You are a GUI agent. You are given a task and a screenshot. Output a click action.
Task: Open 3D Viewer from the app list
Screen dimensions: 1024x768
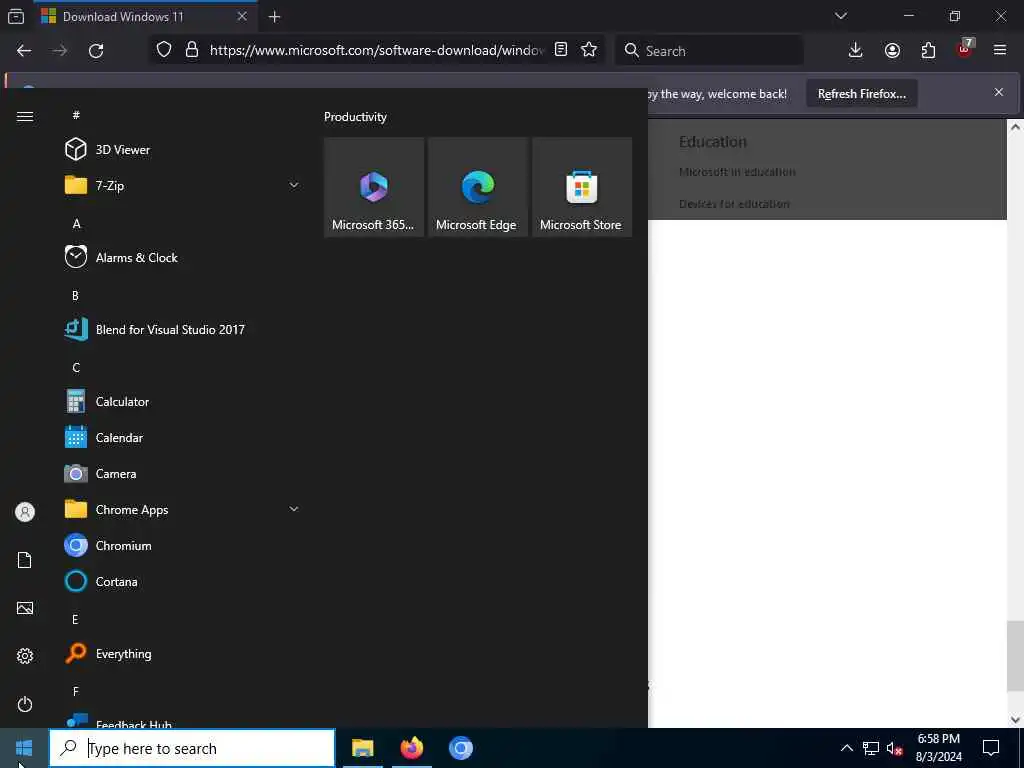click(182, 150)
